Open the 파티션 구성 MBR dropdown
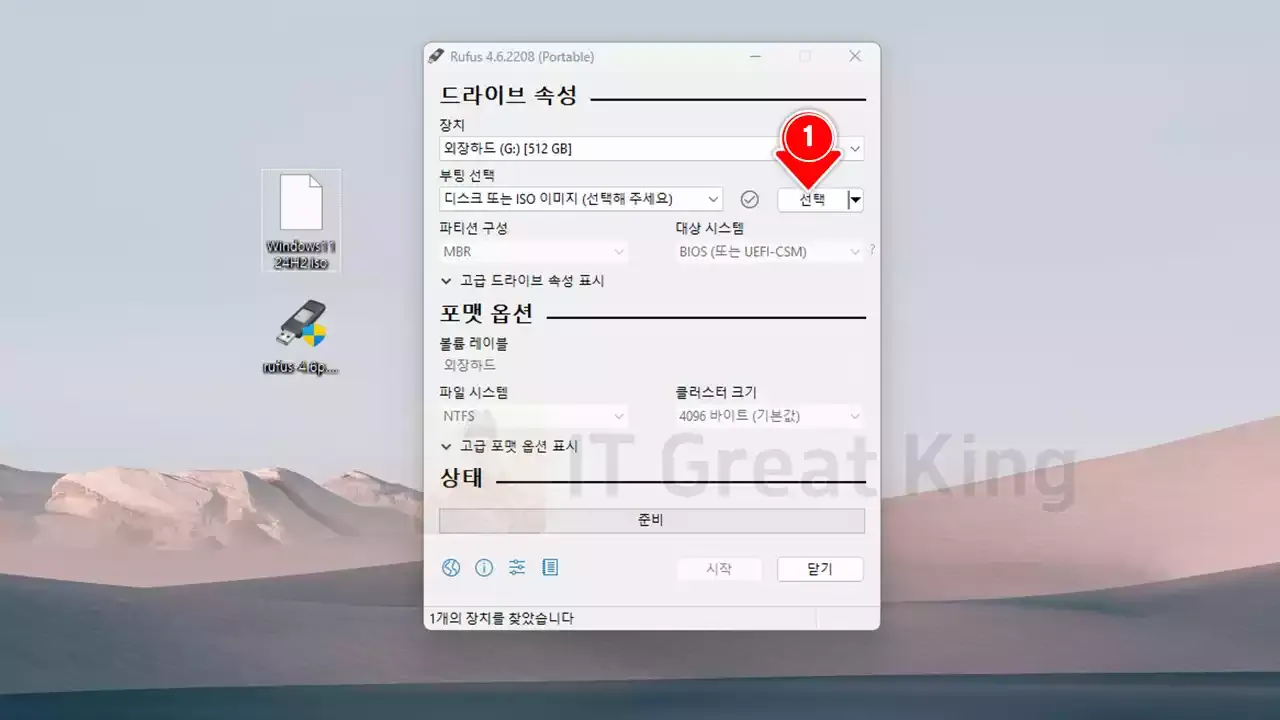The width and height of the screenshot is (1280, 720). pos(534,251)
